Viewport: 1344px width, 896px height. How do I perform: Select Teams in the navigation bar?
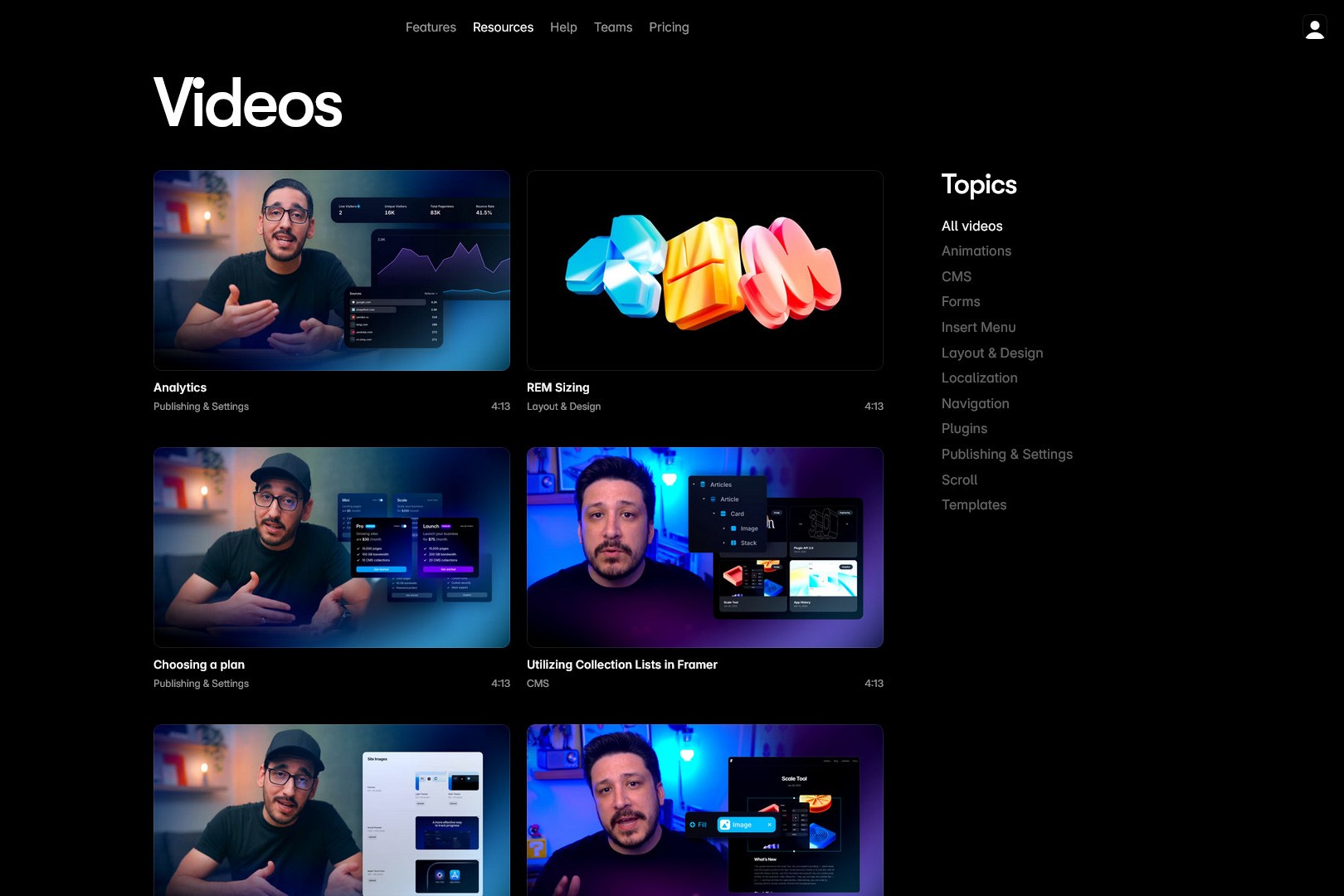click(613, 27)
